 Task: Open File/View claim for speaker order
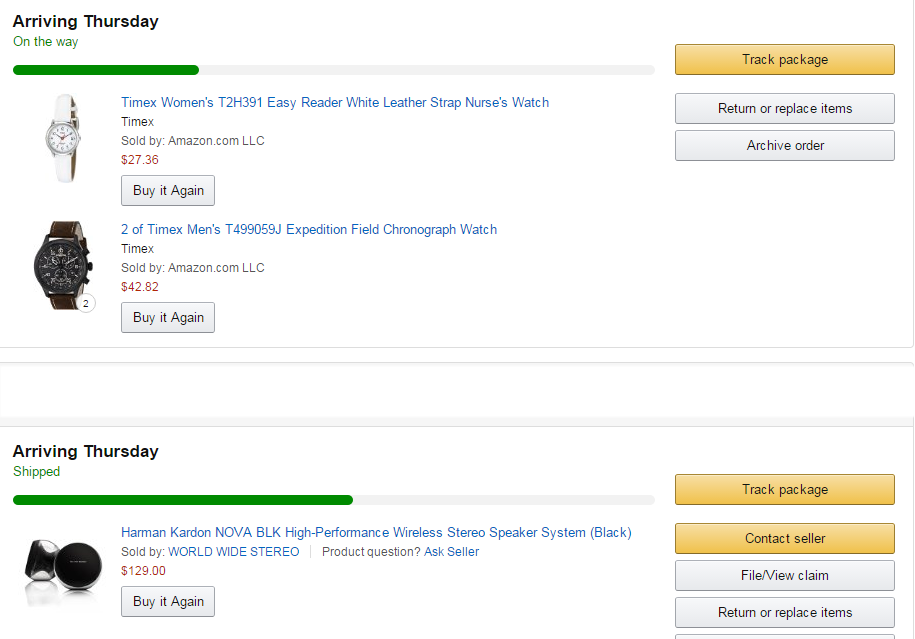785,575
